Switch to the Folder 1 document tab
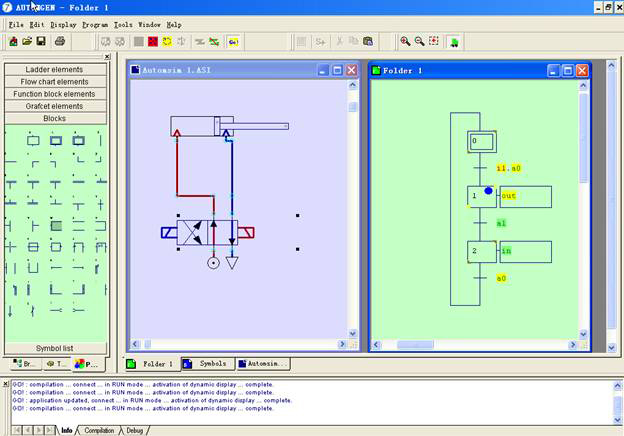The image size is (624, 436). click(153, 364)
